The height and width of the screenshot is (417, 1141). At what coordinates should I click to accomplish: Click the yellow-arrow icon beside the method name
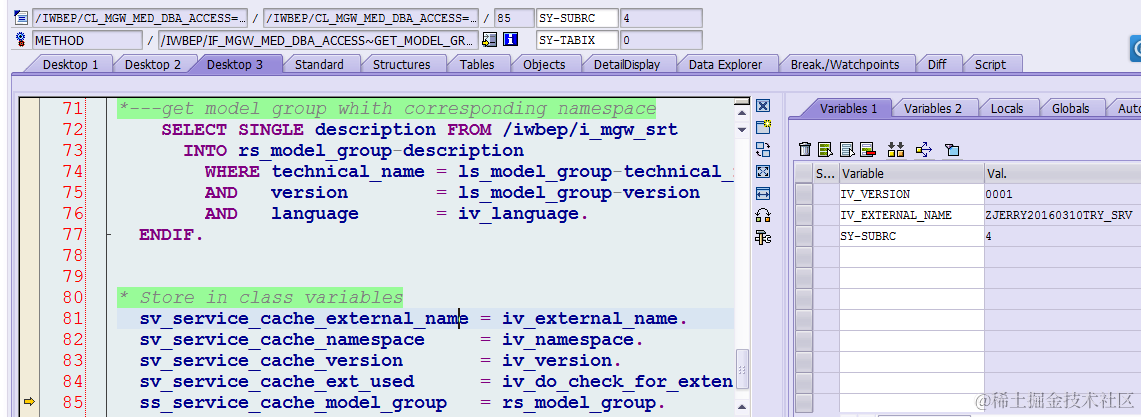490,40
